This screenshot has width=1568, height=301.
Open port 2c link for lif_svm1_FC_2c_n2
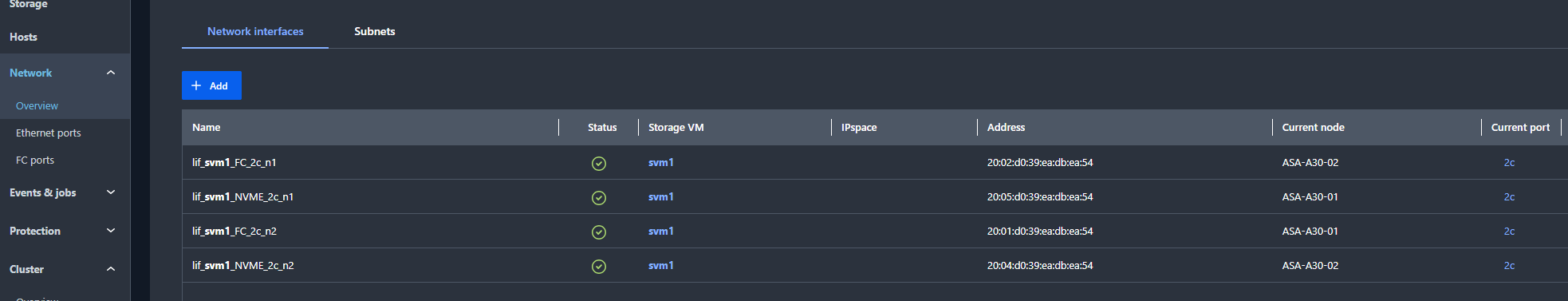click(1509, 231)
